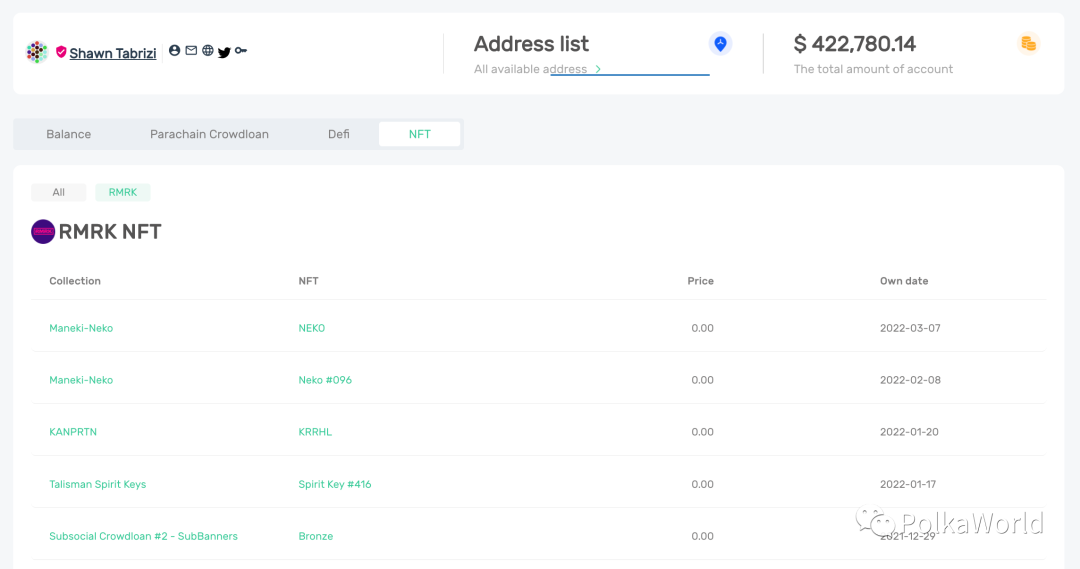1080x569 pixels.
Task: Click the Collection column header
Action: 75,281
